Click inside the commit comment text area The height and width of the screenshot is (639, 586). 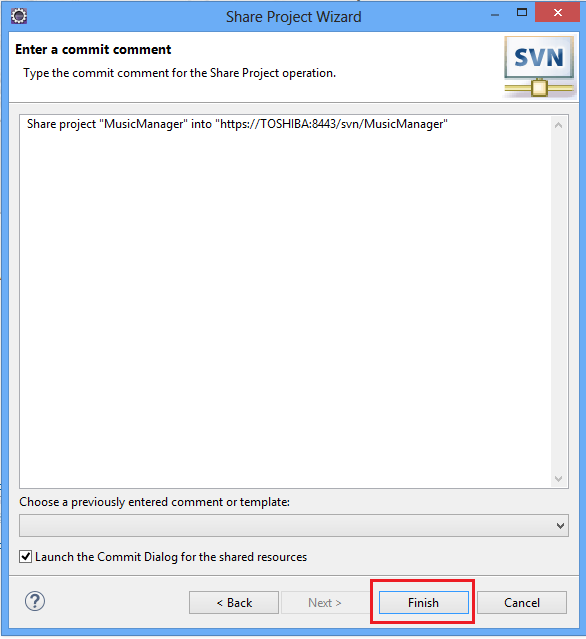click(285, 302)
